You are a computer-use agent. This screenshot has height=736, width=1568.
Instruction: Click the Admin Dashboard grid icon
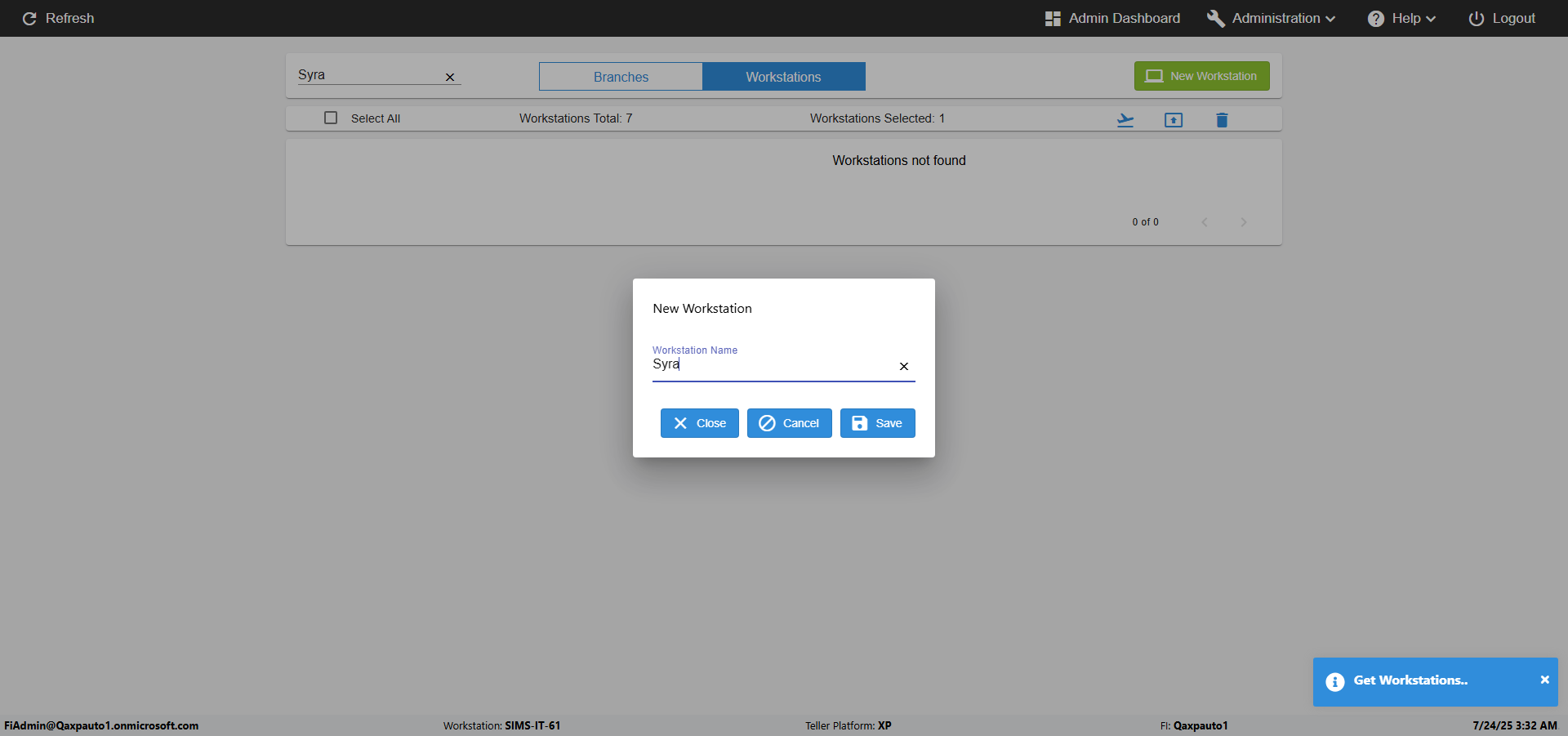pyautogui.click(x=1053, y=18)
